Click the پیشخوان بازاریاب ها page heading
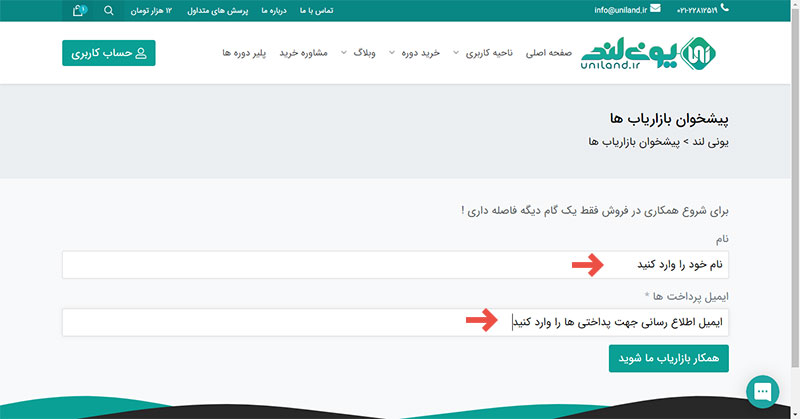This screenshot has width=800, height=419. 669,119
